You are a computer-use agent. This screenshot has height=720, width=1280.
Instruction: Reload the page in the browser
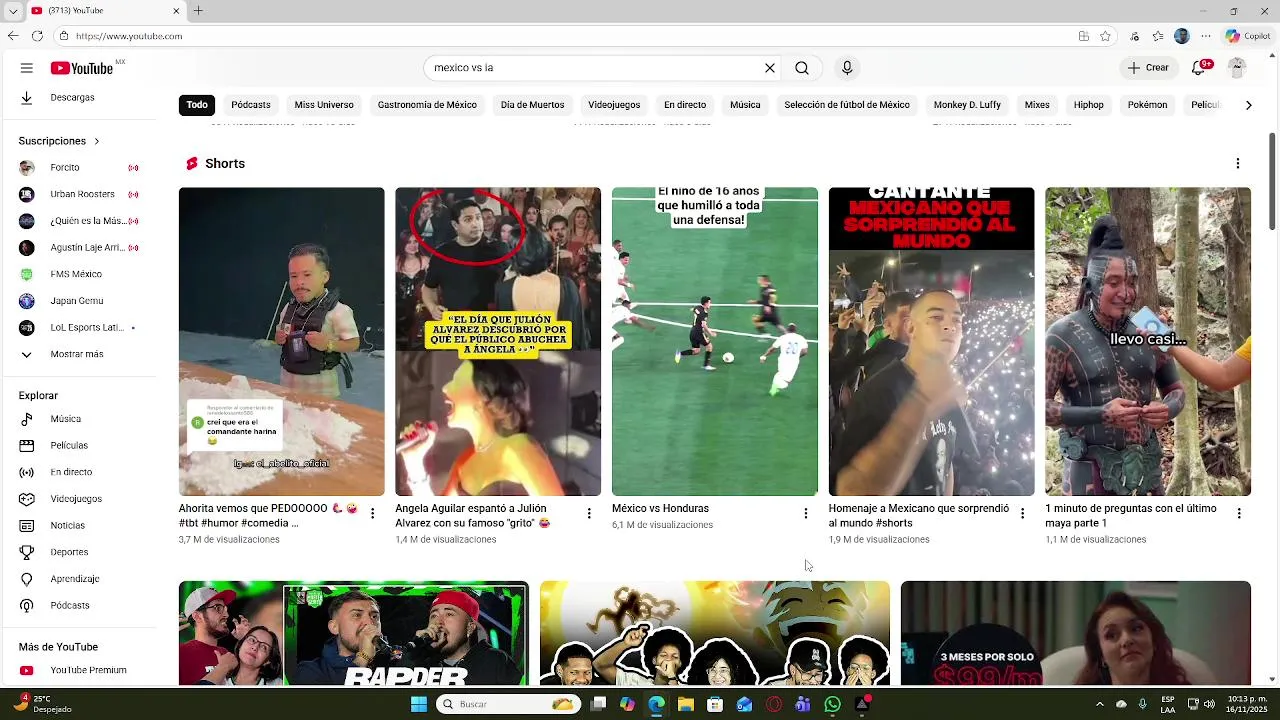(x=37, y=36)
